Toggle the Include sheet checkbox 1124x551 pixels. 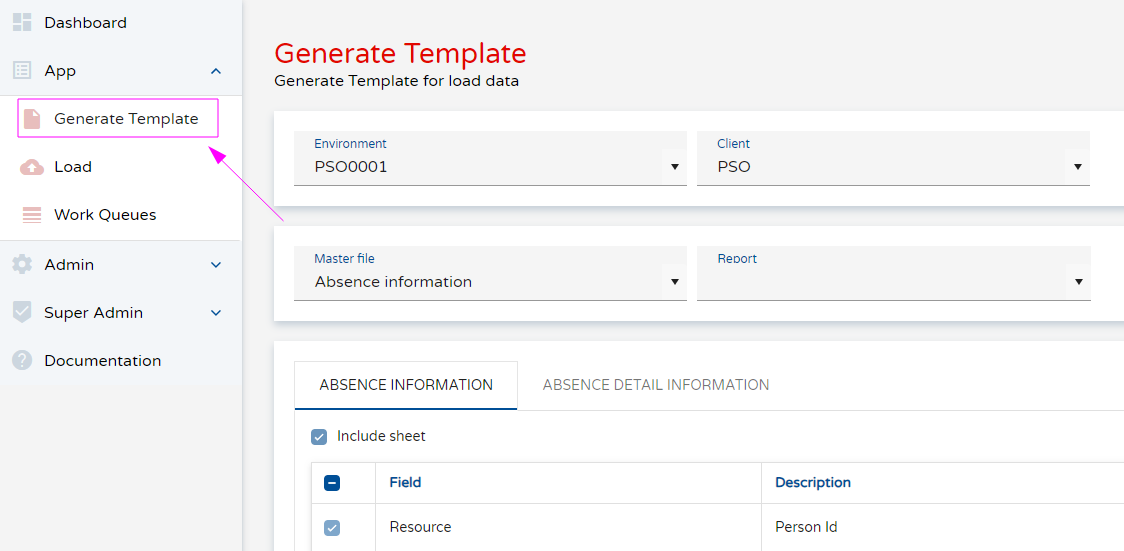[x=319, y=436]
